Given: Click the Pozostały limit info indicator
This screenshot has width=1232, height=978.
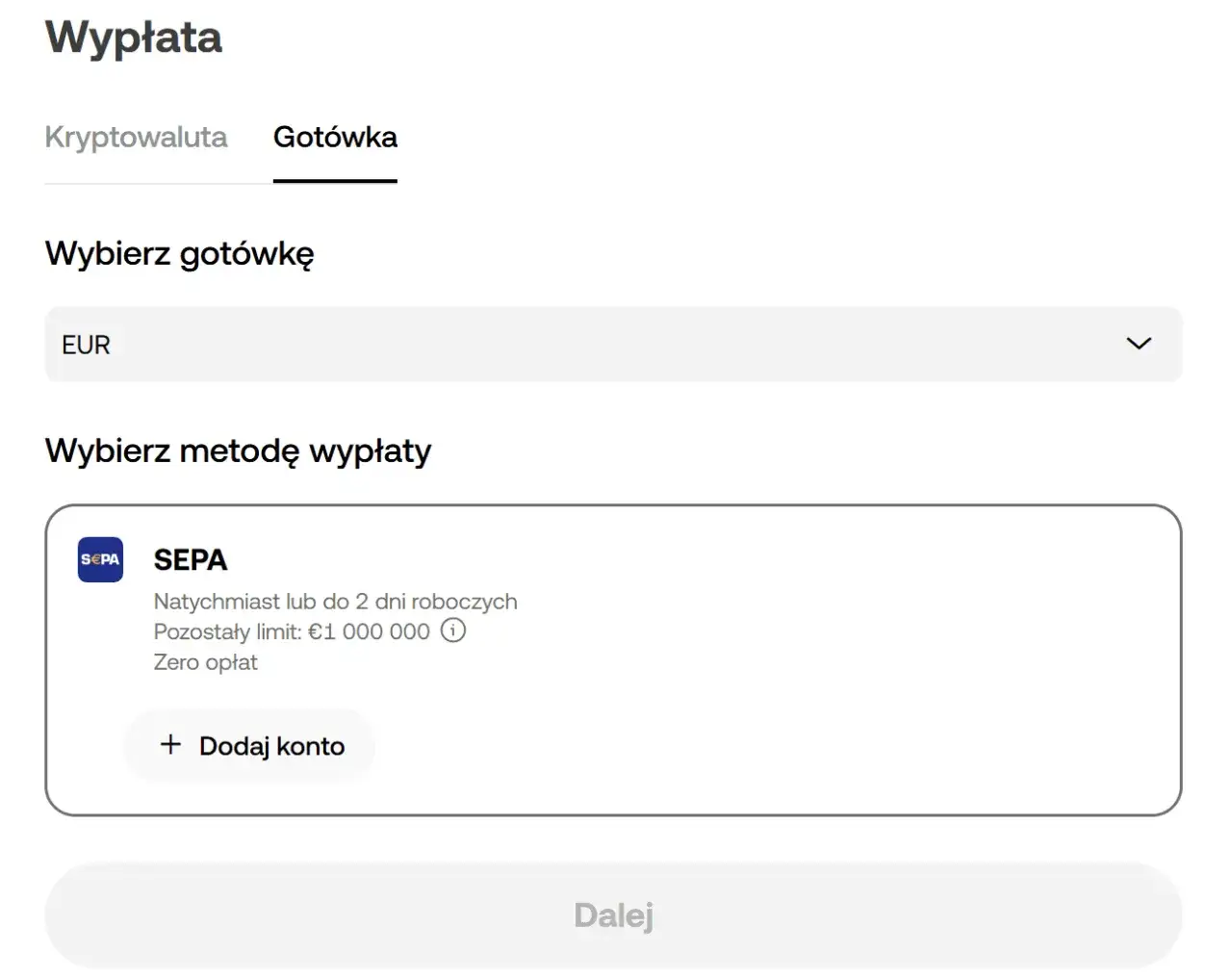Looking at the screenshot, I should [452, 631].
